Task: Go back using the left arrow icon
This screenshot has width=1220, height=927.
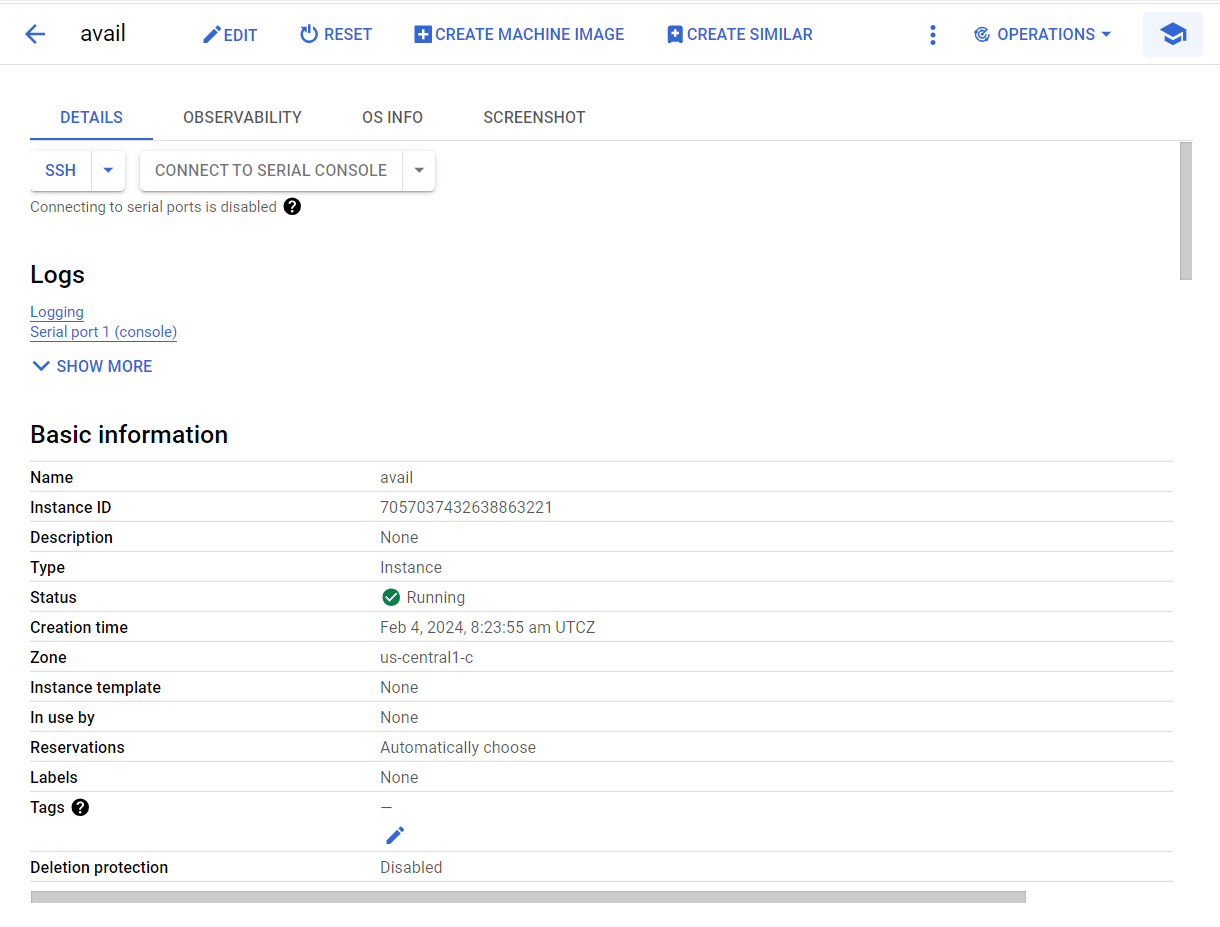Action: pyautogui.click(x=35, y=34)
